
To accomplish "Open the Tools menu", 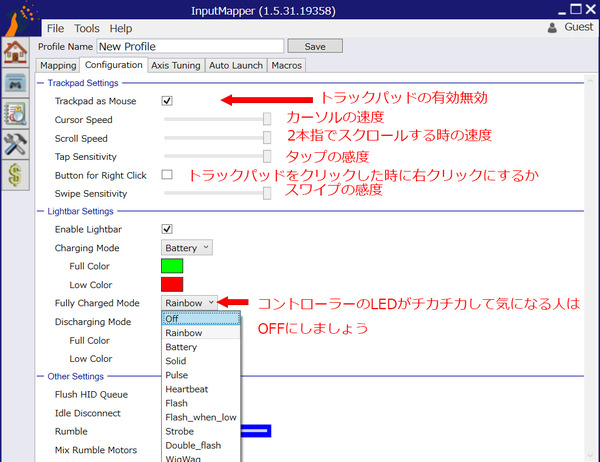I will (87, 28).
